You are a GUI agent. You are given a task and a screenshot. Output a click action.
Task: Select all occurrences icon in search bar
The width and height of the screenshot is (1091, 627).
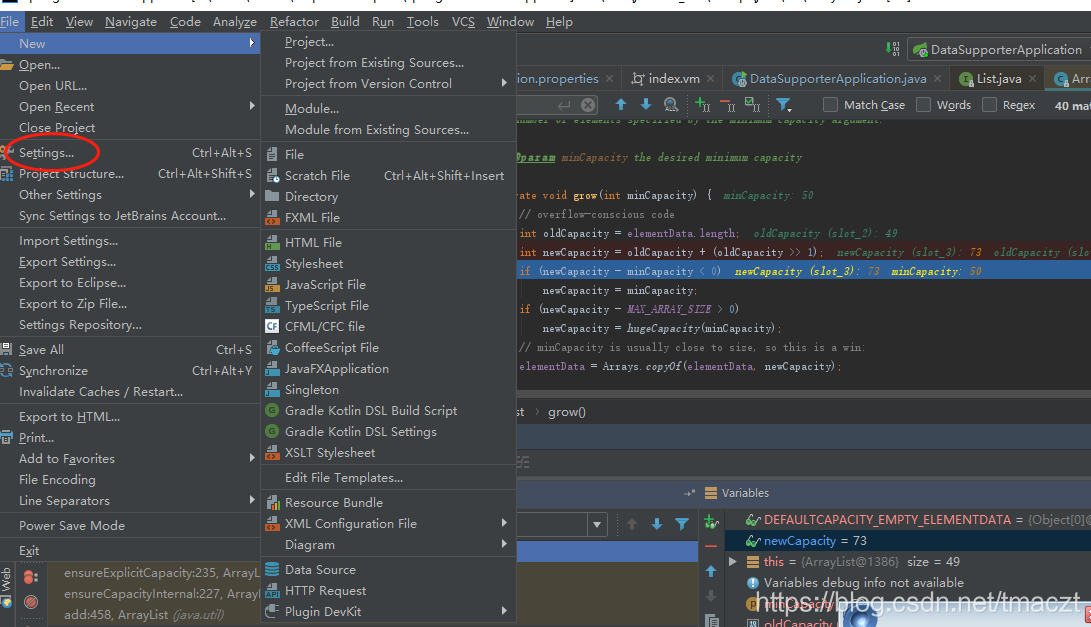pos(752,104)
